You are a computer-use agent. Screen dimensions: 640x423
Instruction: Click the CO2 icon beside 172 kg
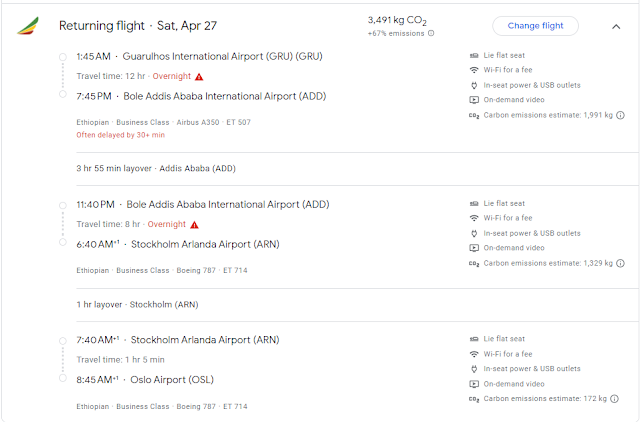tap(473, 399)
